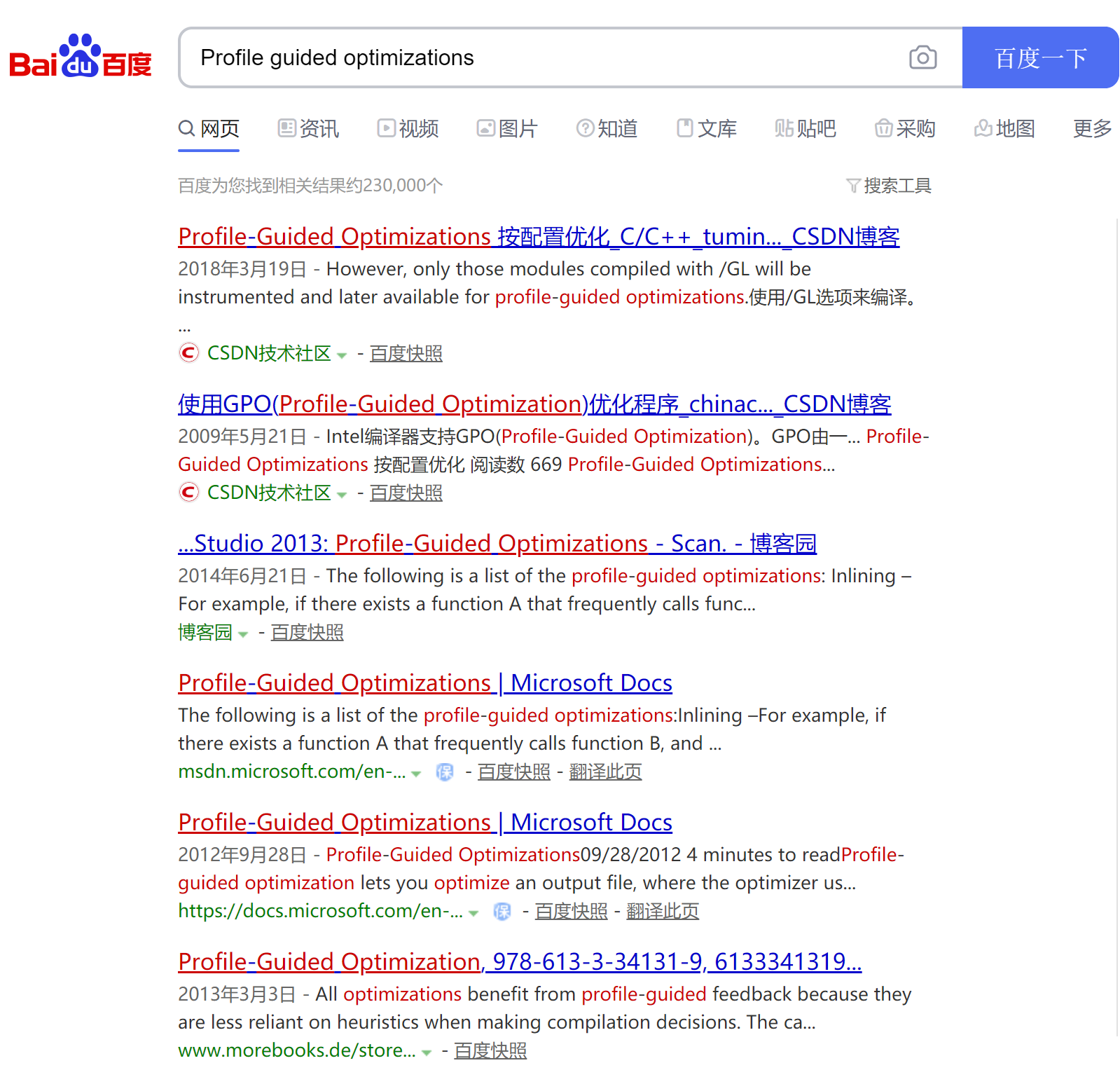
Task: Click 翻译此页 for docs.microsoft.com result
Action: pos(663,911)
